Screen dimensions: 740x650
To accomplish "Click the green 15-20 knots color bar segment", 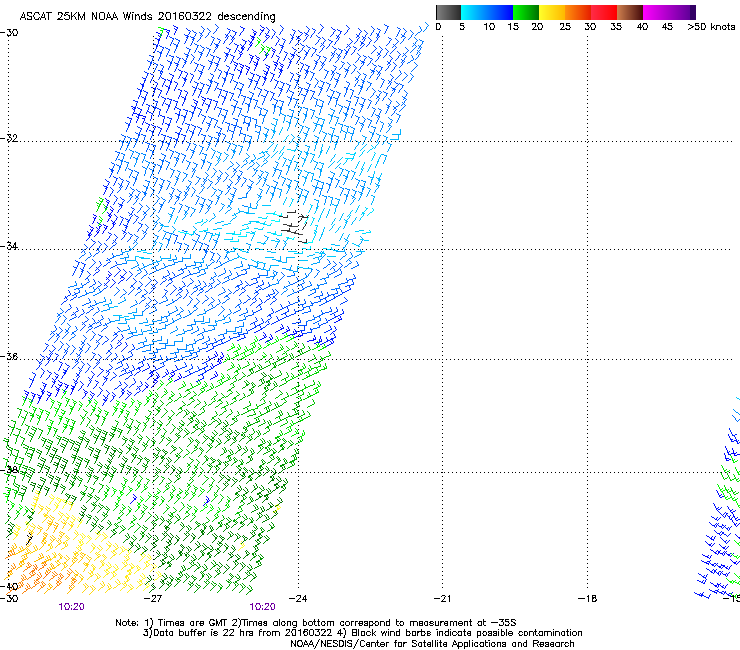I will click(526, 12).
